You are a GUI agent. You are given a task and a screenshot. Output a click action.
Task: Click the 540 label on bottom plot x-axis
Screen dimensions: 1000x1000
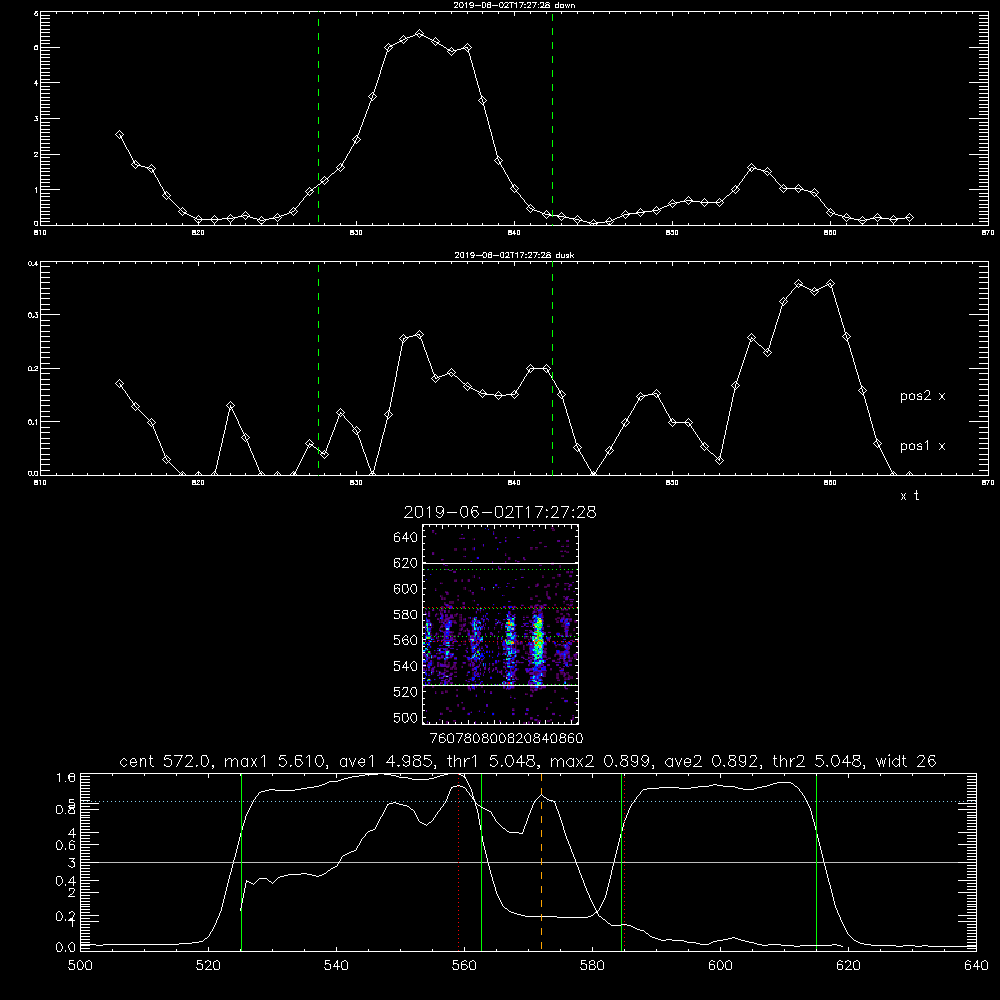336,966
